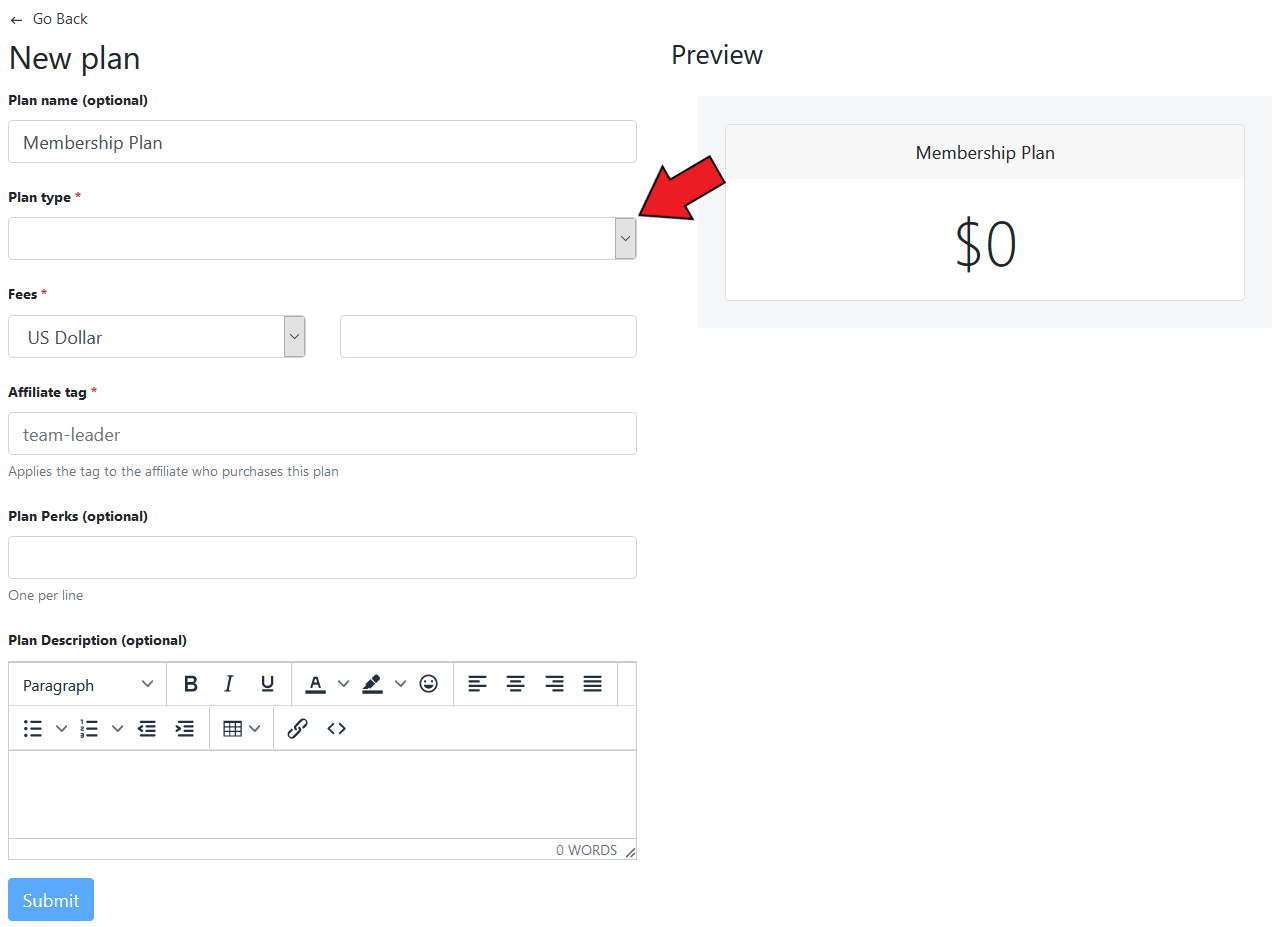Center align the description text

(x=515, y=684)
